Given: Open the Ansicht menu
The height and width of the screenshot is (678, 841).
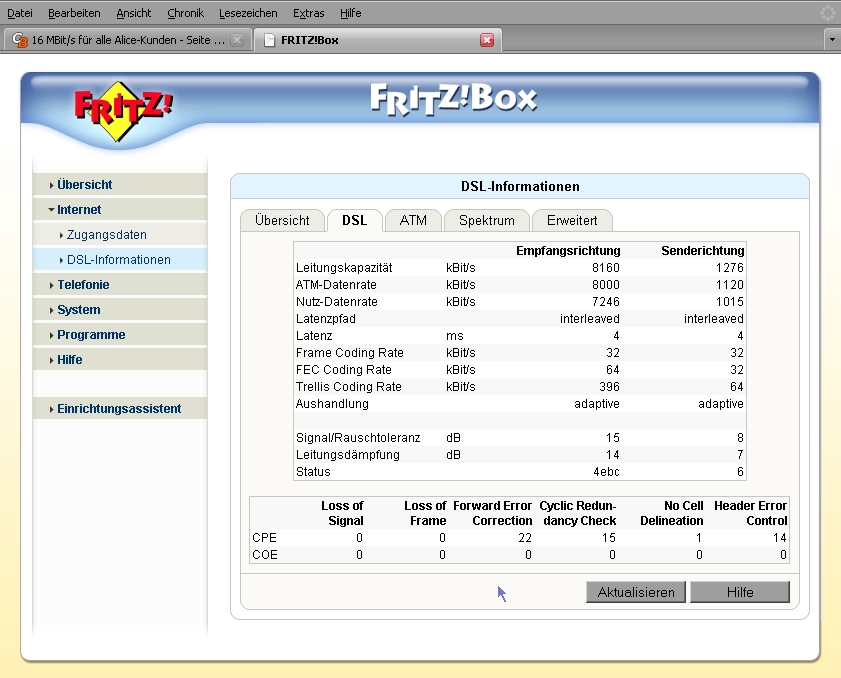Looking at the screenshot, I should pos(134,13).
